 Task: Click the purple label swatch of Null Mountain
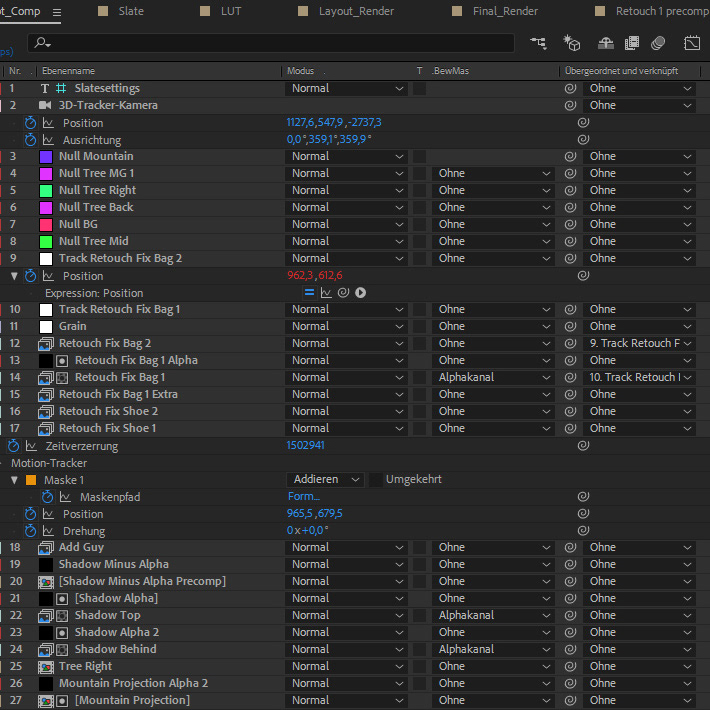point(46,156)
